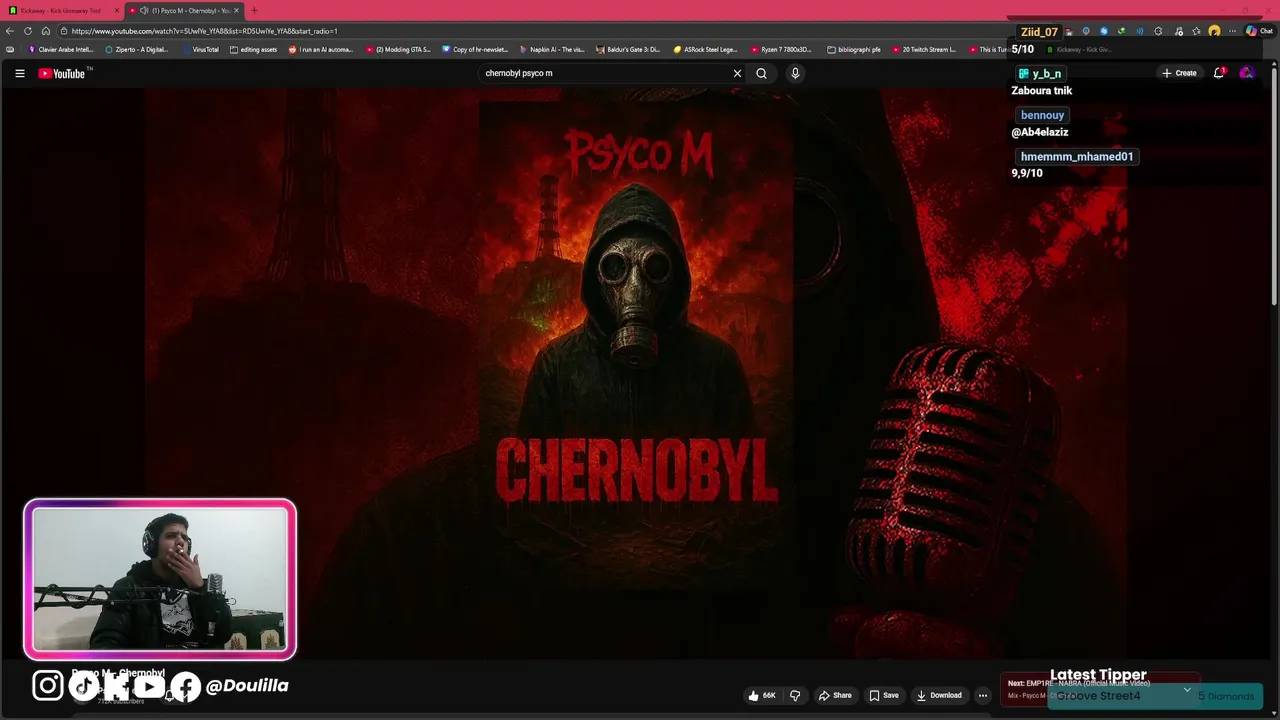Open the Copy of hr-newslet bookmark
1280x720 pixels.
click(475, 49)
